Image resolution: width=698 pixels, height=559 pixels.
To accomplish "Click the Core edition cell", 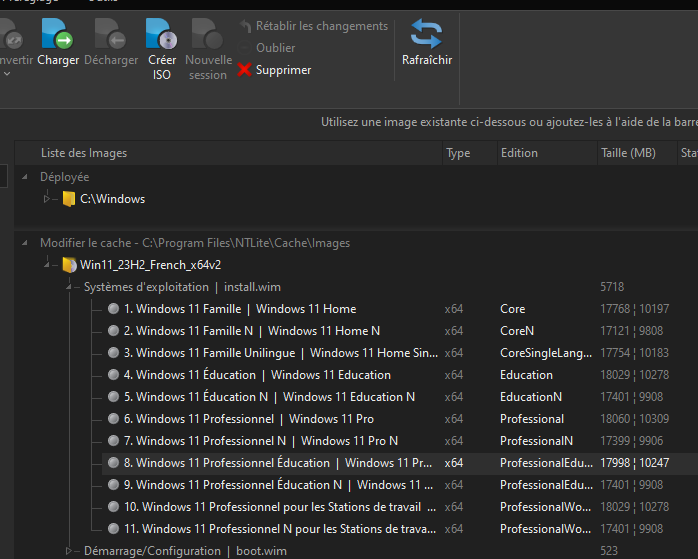I will 512,309.
